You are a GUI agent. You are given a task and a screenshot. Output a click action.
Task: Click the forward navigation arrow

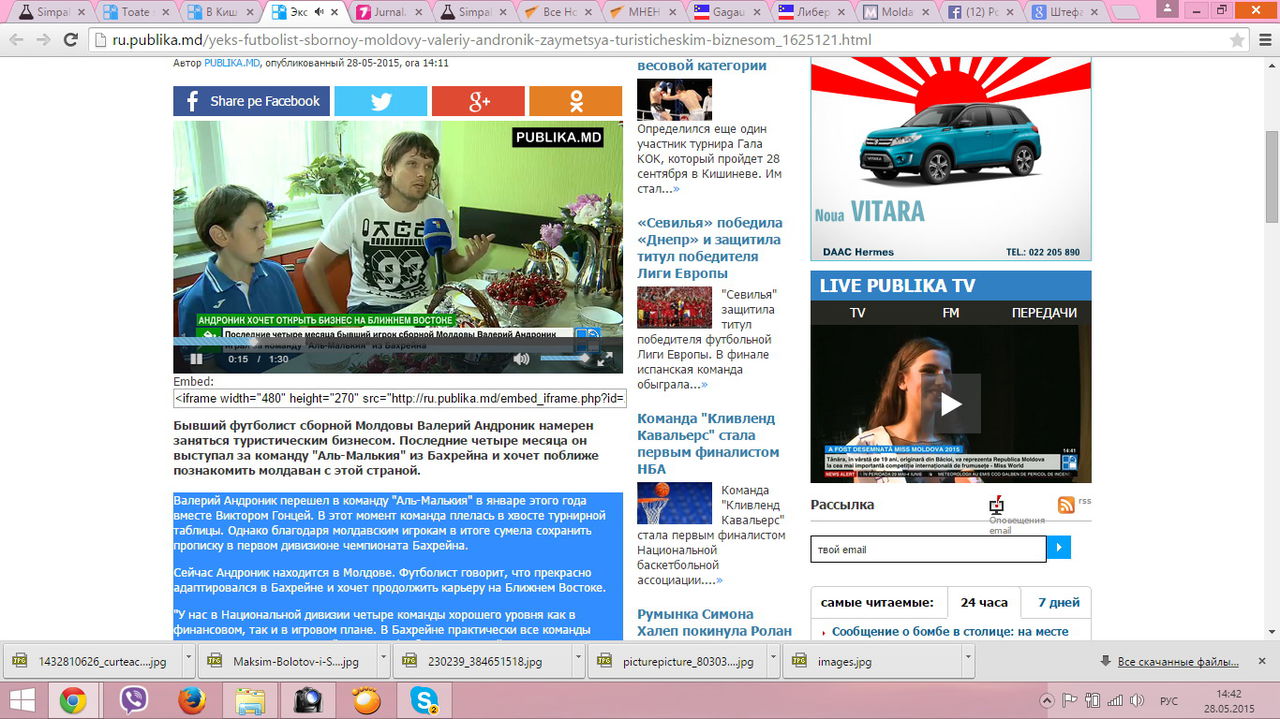click(43, 41)
